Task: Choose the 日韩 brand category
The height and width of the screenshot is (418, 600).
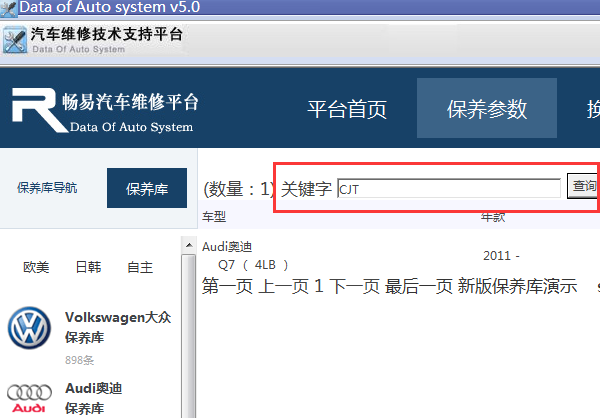Action: (x=88, y=267)
